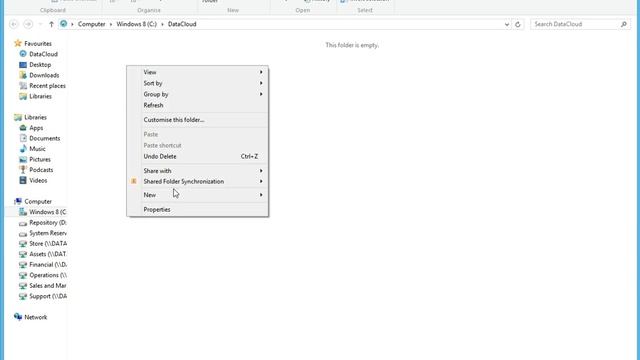Open the address bar history dropdown
Image resolution: width=640 pixels, height=360 pixels.
tap(507, 24)
